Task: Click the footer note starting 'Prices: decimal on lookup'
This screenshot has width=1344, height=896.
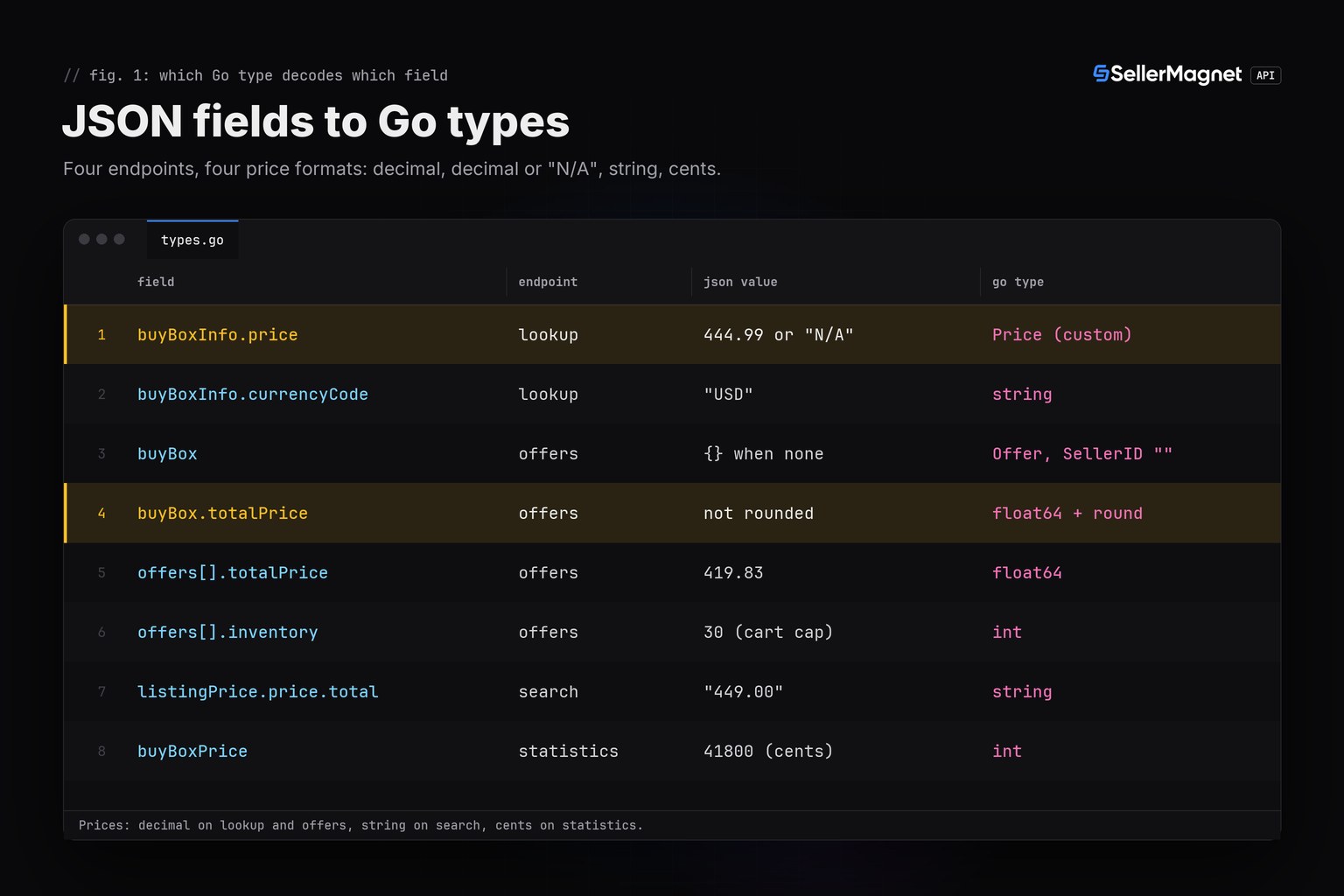Action: pyautogui.click(x=360, y=825)
